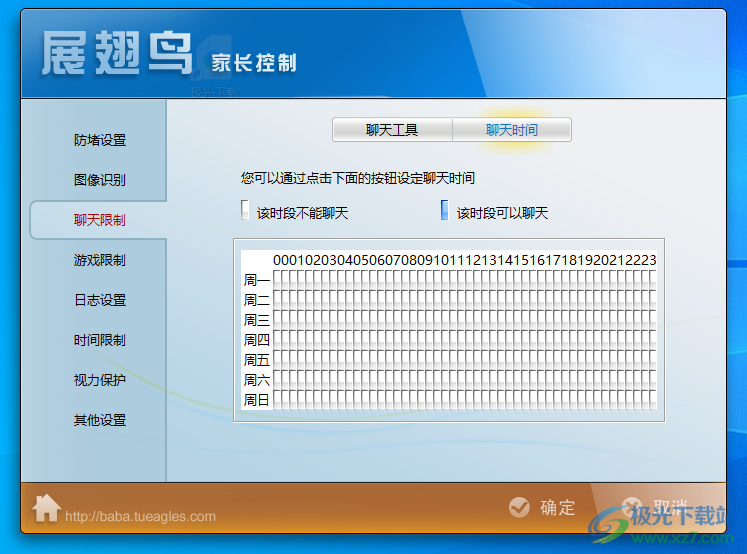This screenshot has height=554, width=747.
Task: Toggle the first 00 hour cell for 周三
Action: 278,320
